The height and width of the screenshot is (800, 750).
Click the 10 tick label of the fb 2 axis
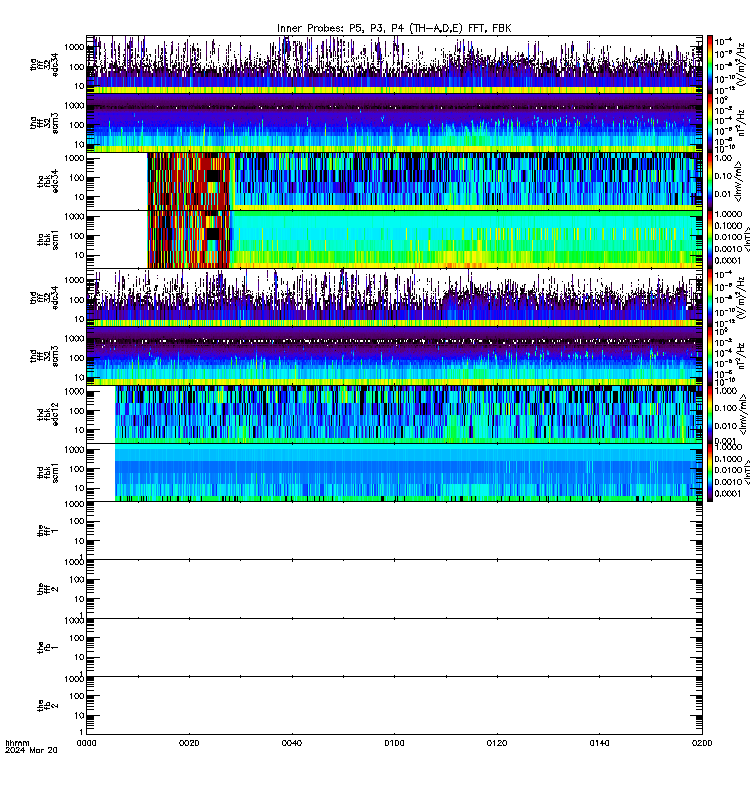pyautogui.click(x=80, y=716)
